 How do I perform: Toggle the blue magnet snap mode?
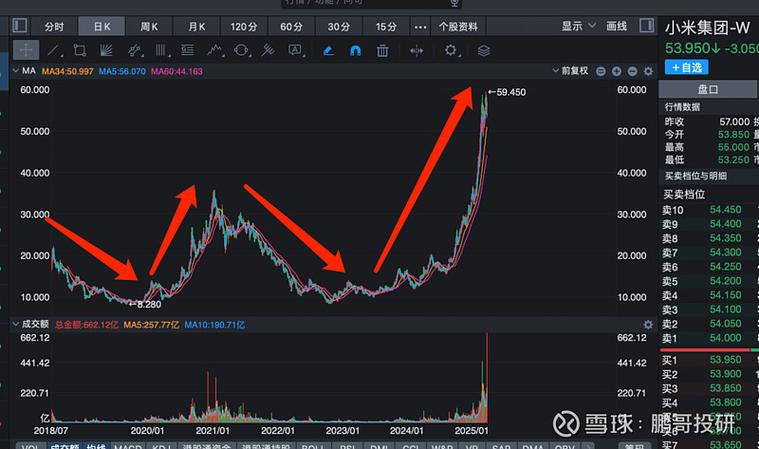tap(355, 50)
